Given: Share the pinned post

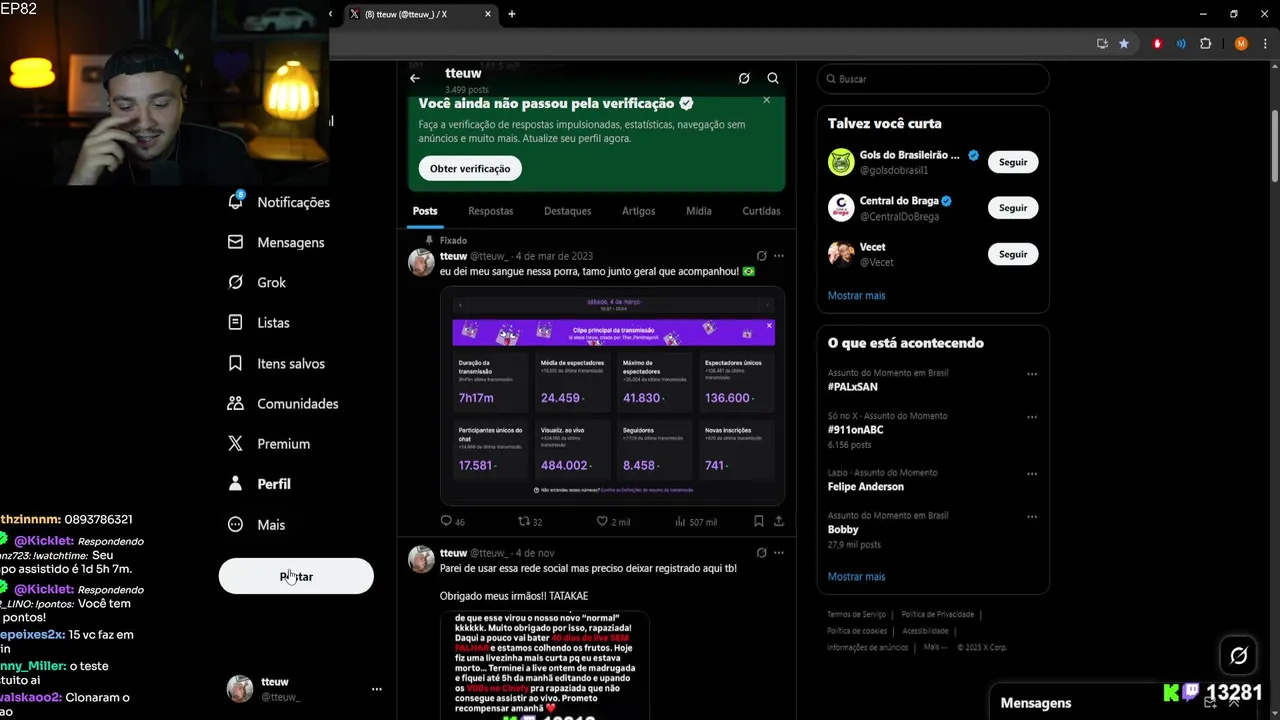Looking at the screenshot, I should tap(779, 521).
